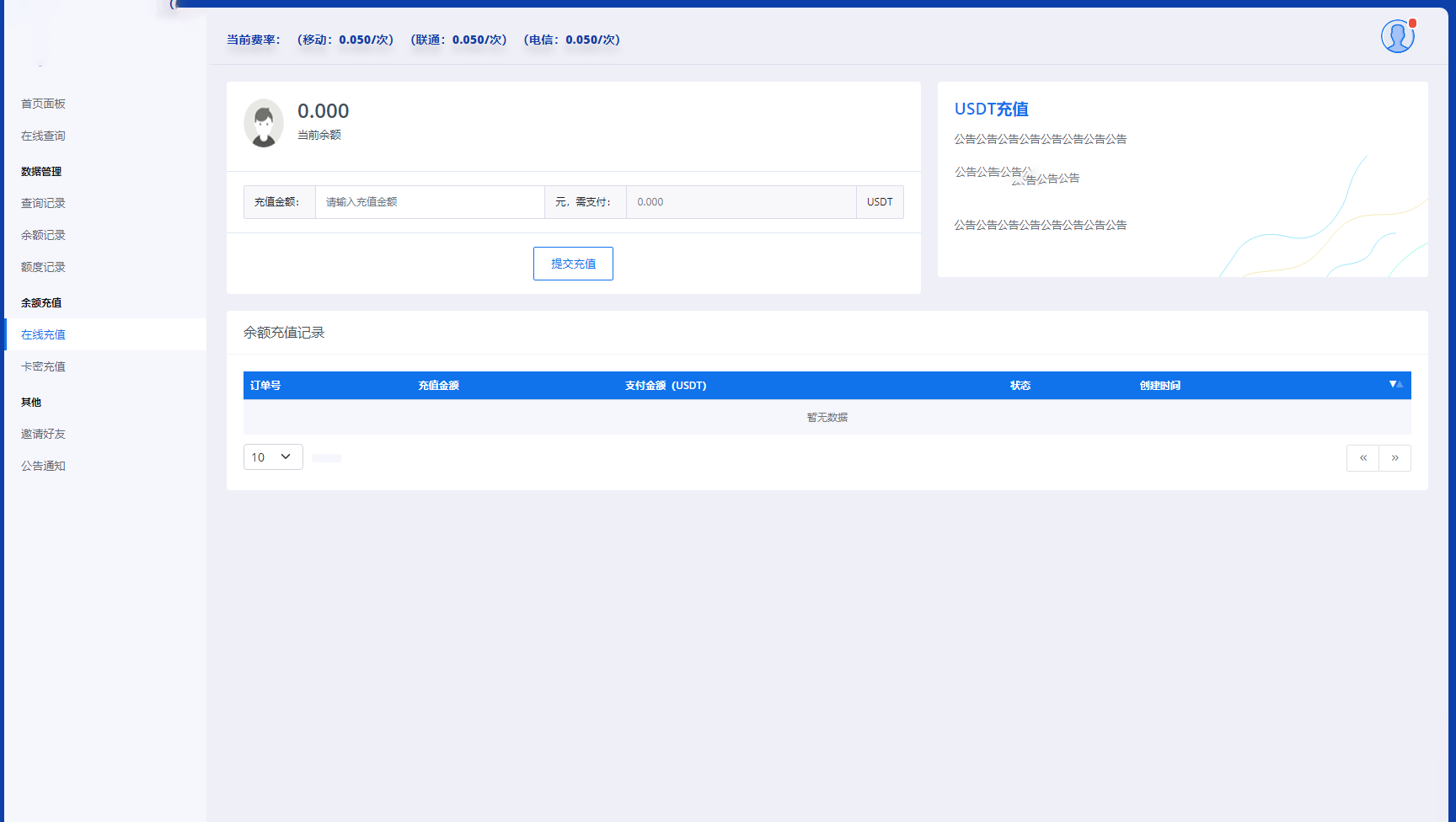Go to the next page of records
The height and width of the screenshot is (822, 1456).
tap(1394, 458)
